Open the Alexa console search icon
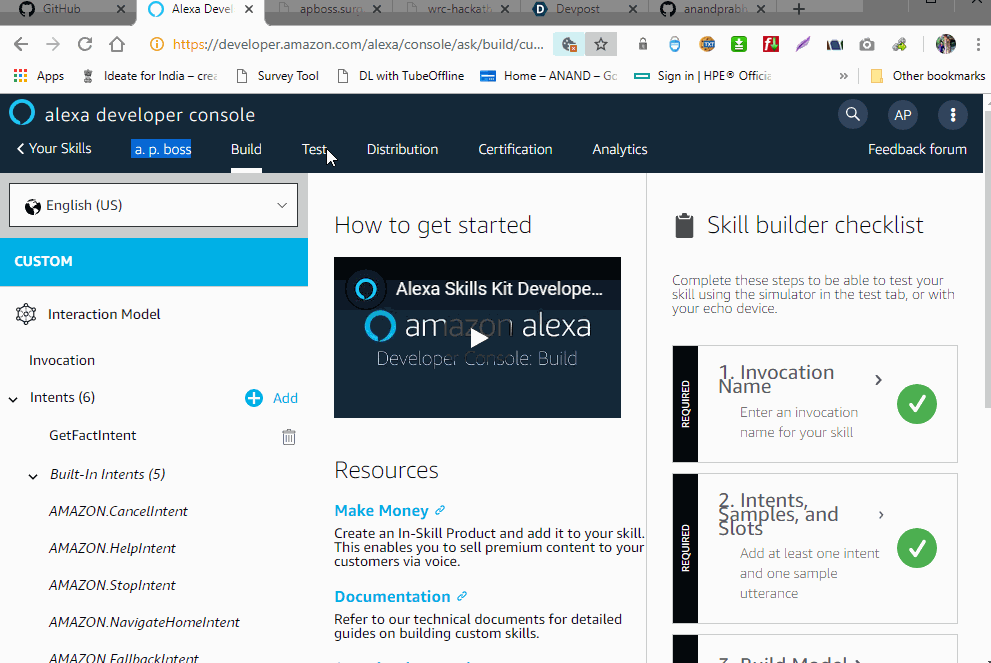Viewport: 991px width, 663px height. coord(853,114)
